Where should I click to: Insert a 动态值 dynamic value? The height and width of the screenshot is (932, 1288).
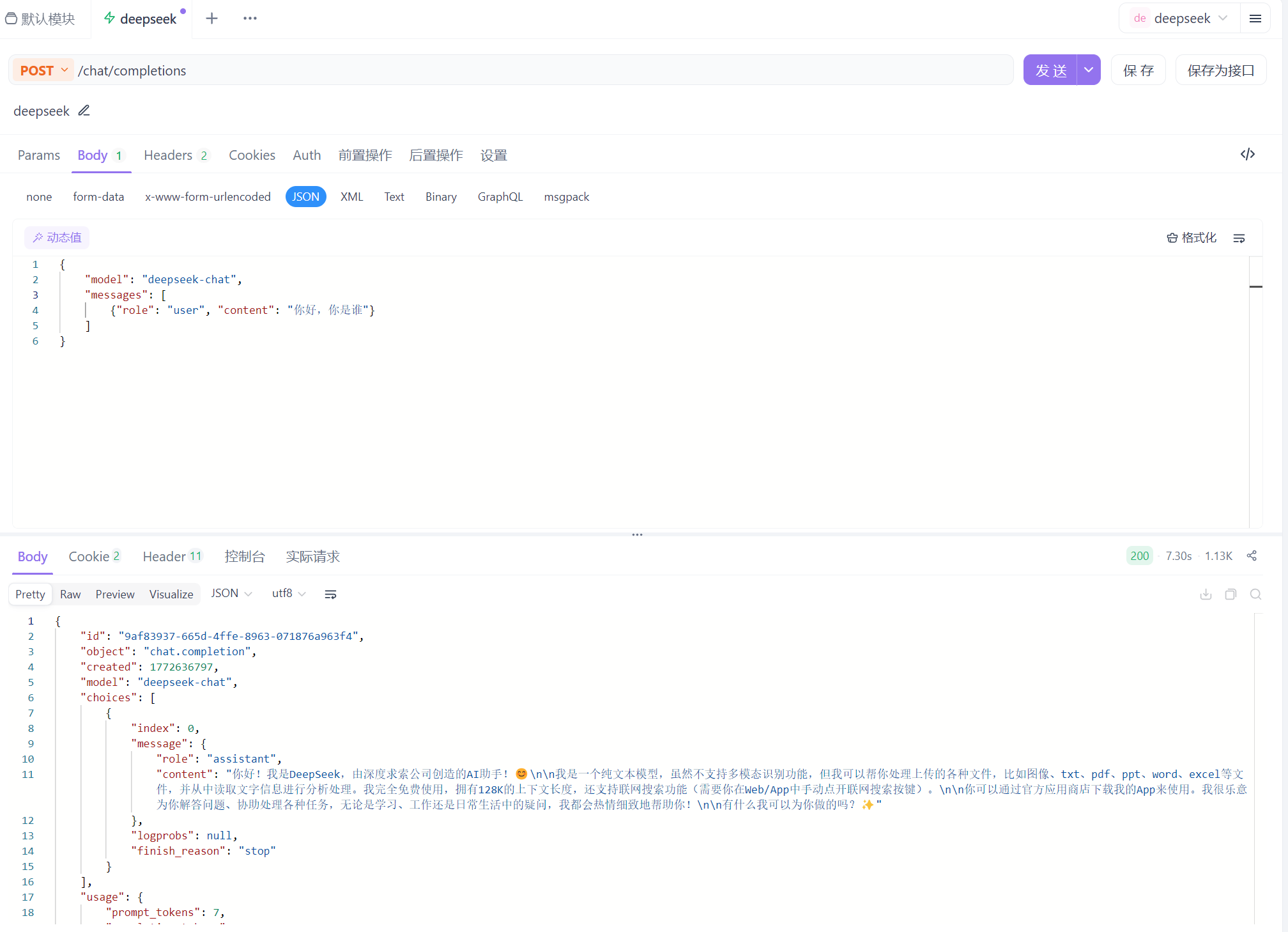57,238
